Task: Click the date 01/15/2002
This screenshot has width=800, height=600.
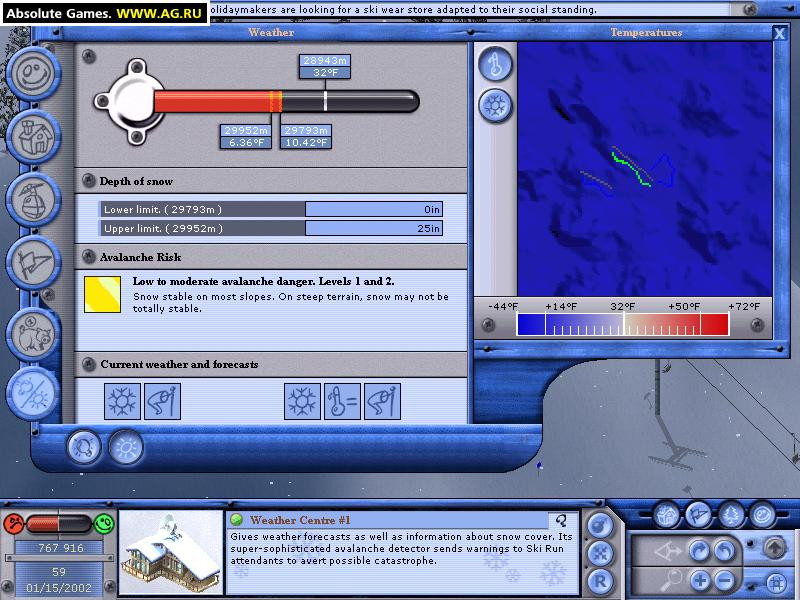Action: pyautogui.click(x=59, y=588)
